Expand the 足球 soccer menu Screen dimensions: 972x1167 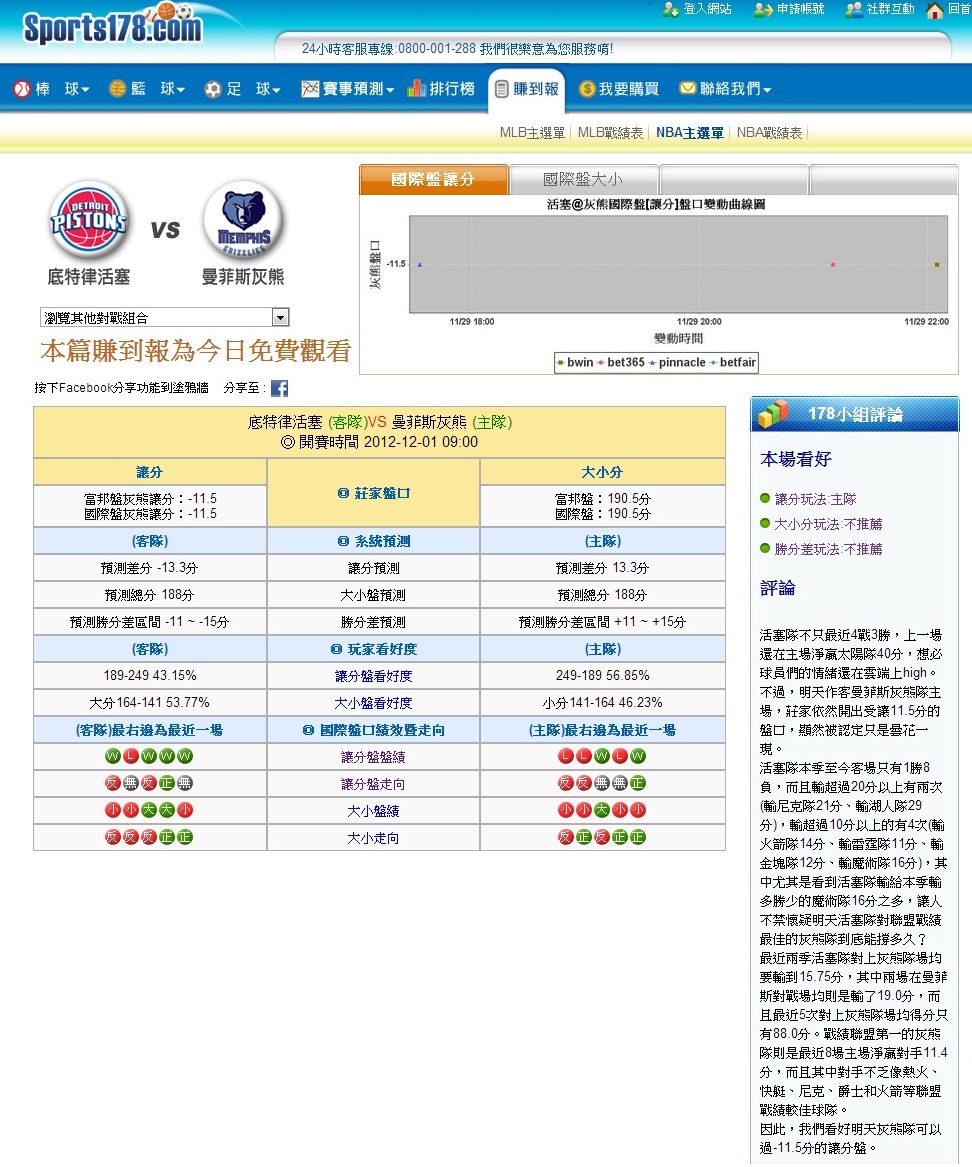(243, 89)
